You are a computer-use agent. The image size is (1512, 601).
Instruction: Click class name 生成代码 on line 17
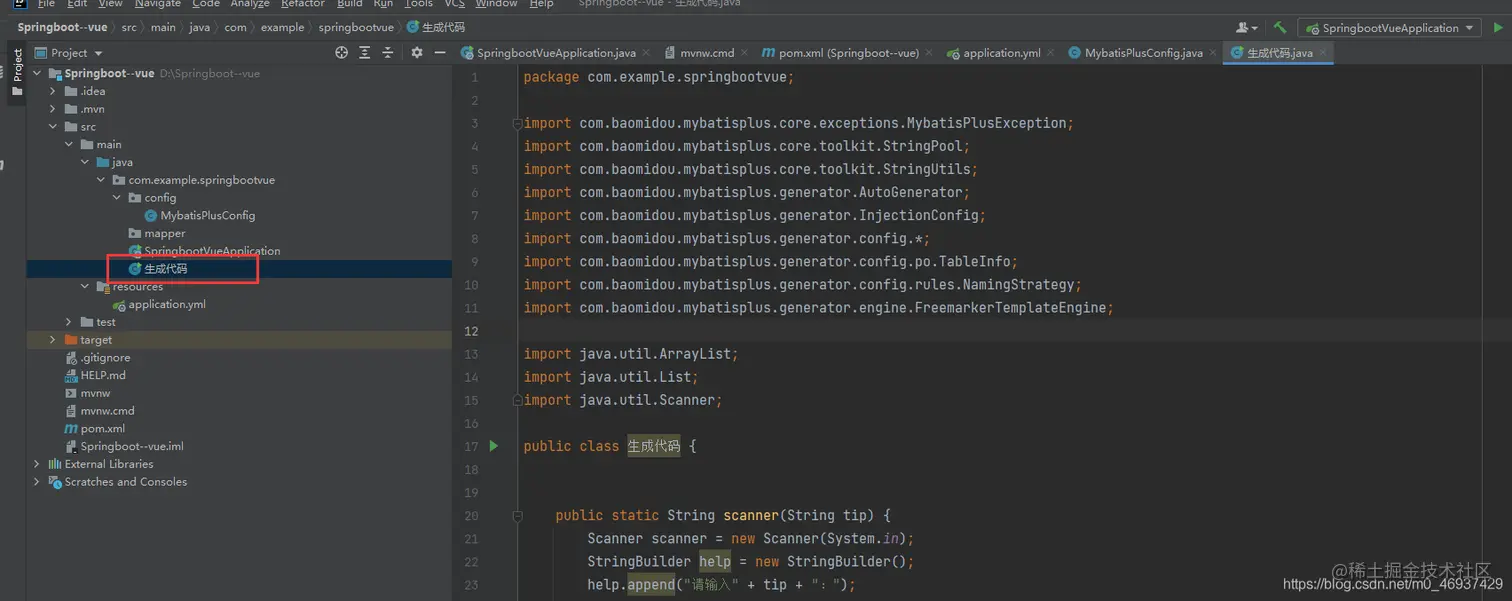[x=654, y=446]
